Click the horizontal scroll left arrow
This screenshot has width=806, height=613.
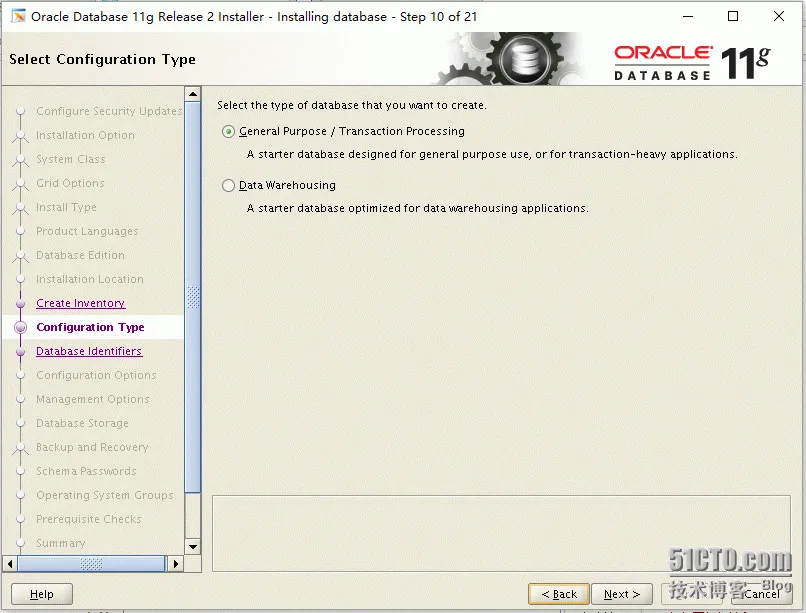[x=10, y=564]
